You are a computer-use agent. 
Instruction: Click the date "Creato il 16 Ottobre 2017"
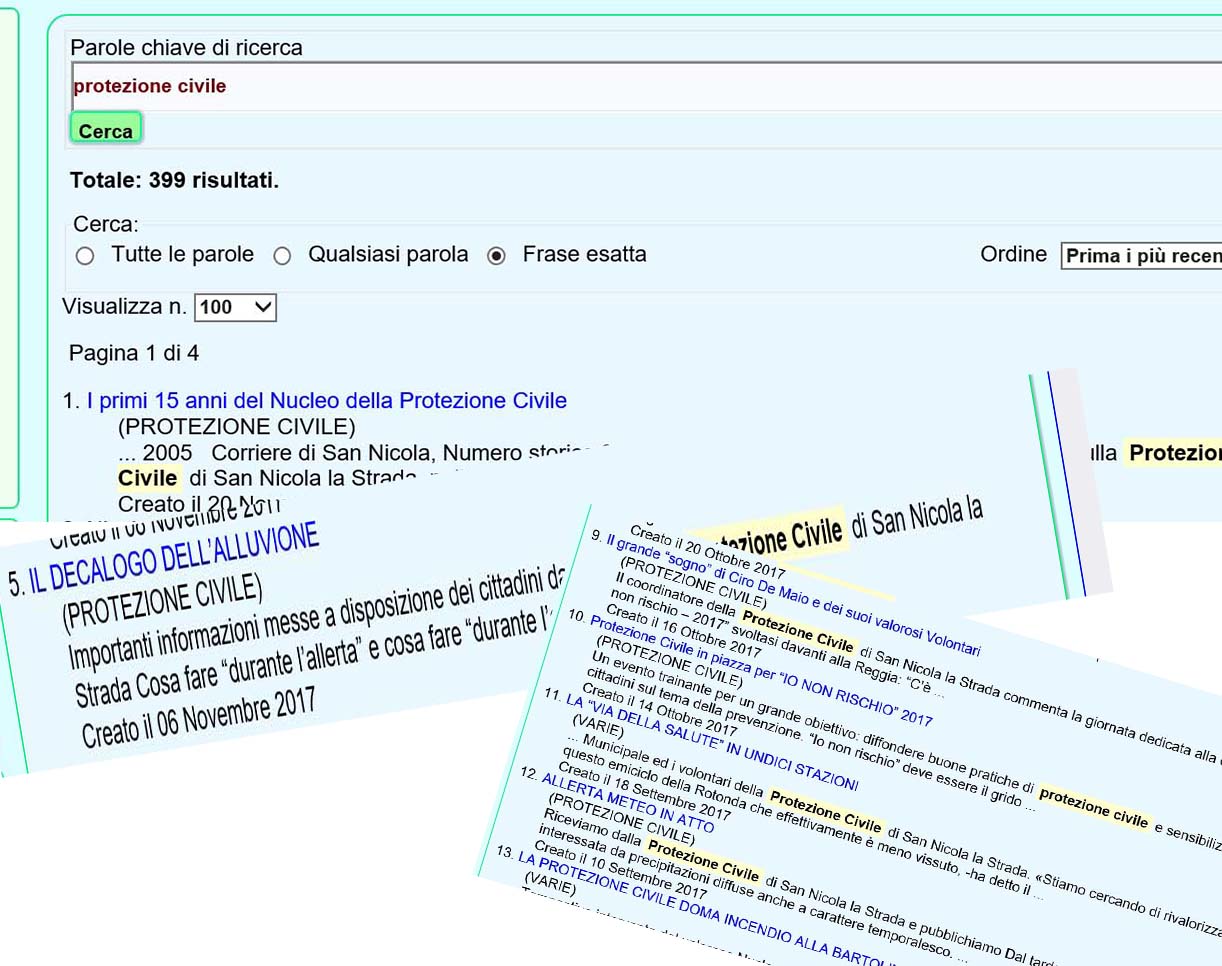coord(685,631)
